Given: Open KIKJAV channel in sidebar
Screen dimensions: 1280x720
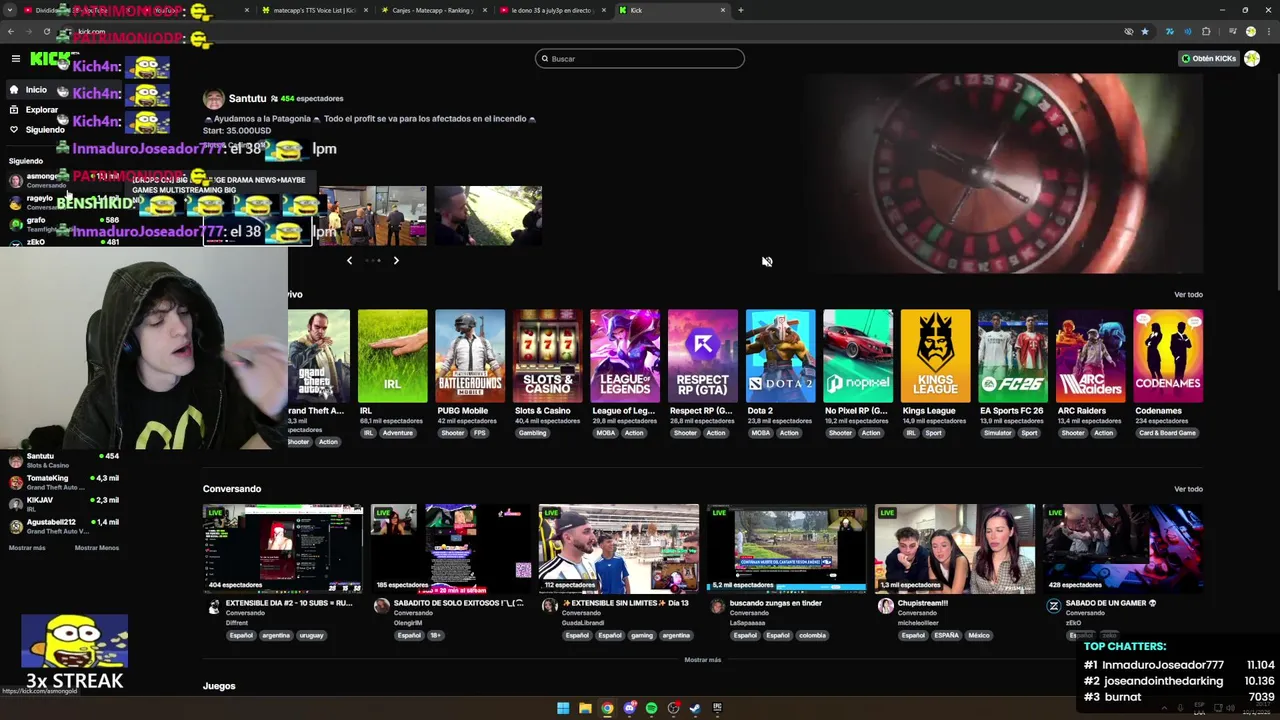Looking at the screenshot, I should pos(64,504).
